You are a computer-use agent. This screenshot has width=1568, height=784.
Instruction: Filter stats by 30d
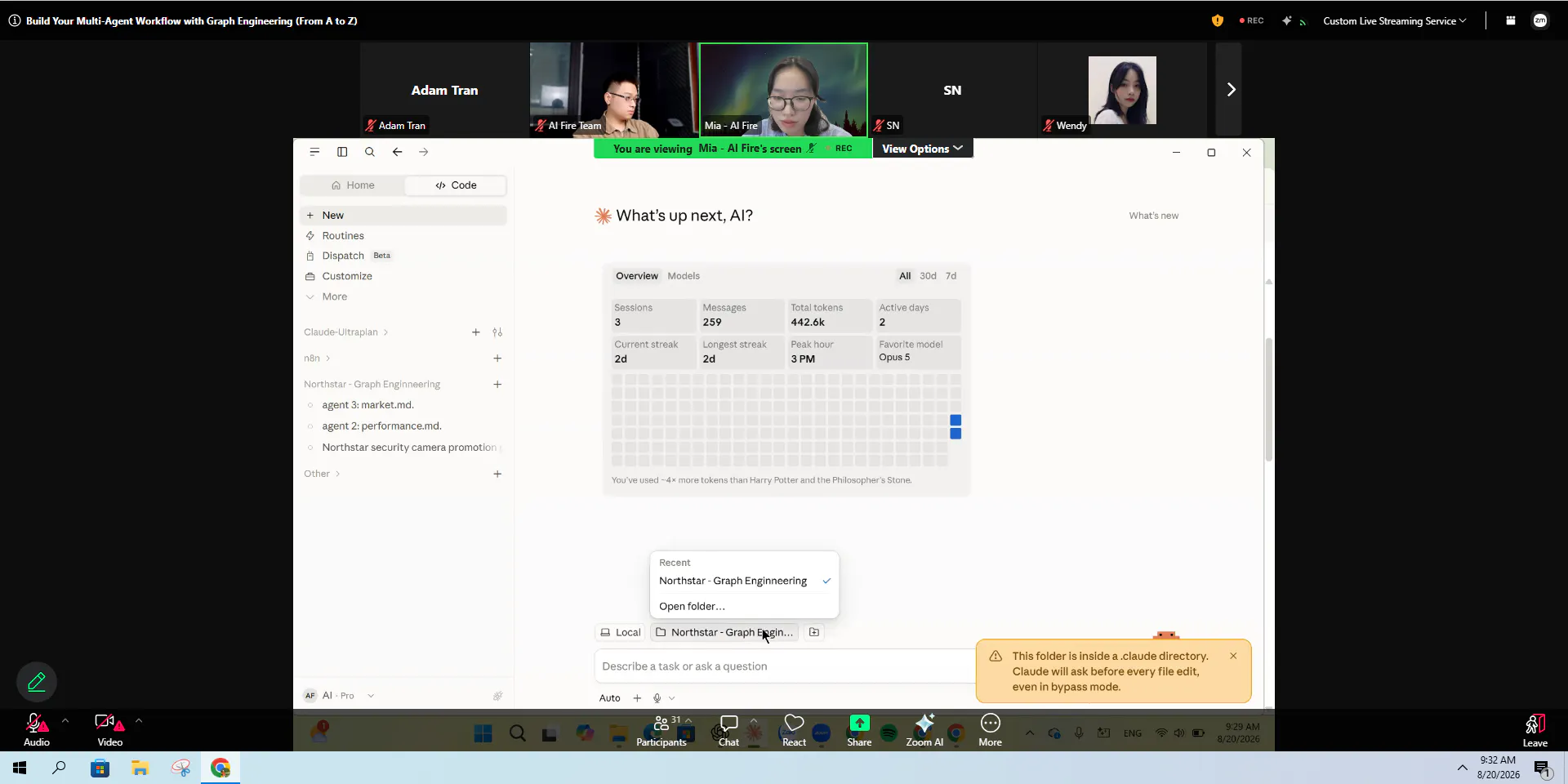(x=928, y=276)
